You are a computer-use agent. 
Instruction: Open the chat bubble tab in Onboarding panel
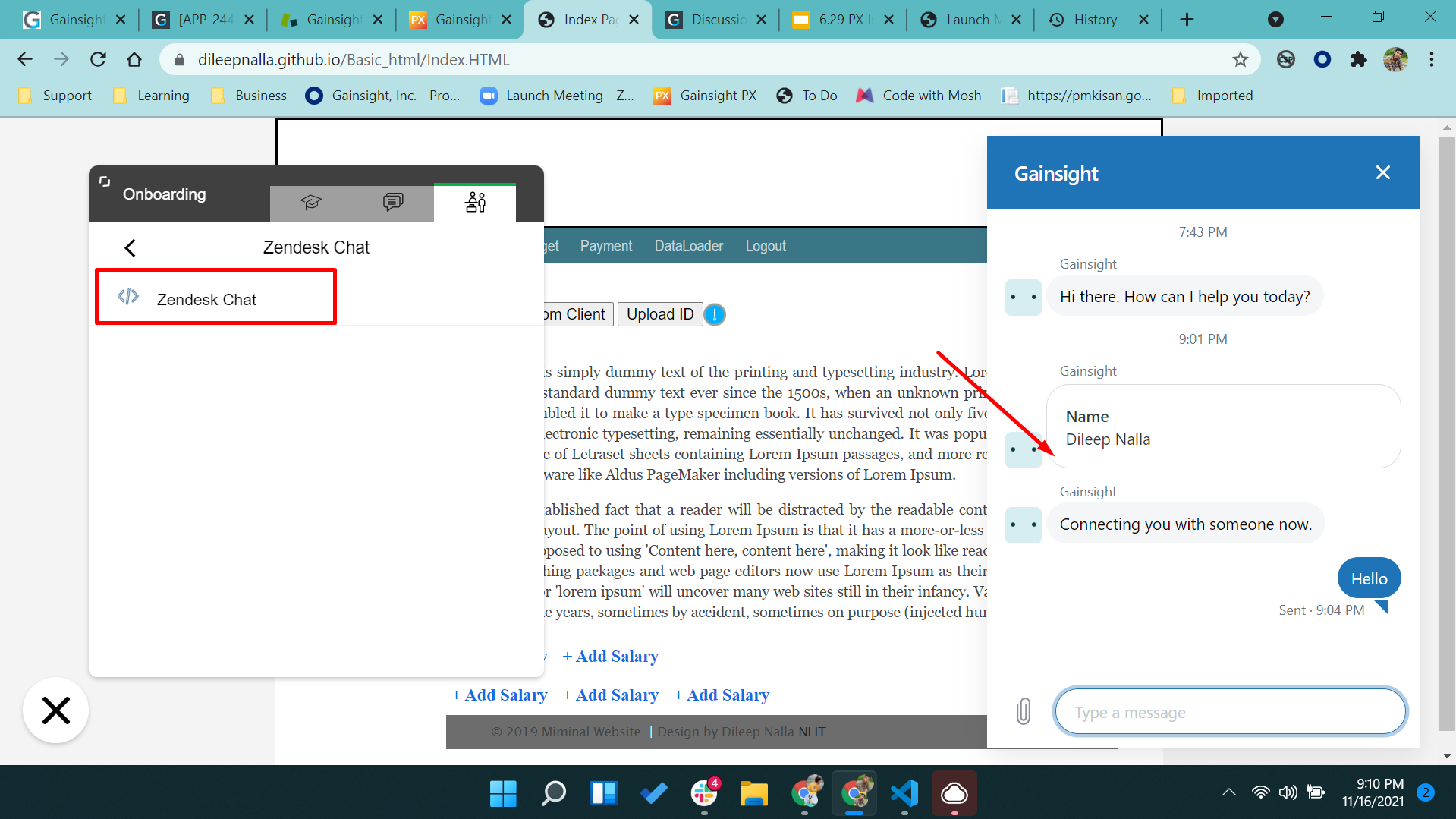click(393, 203)
